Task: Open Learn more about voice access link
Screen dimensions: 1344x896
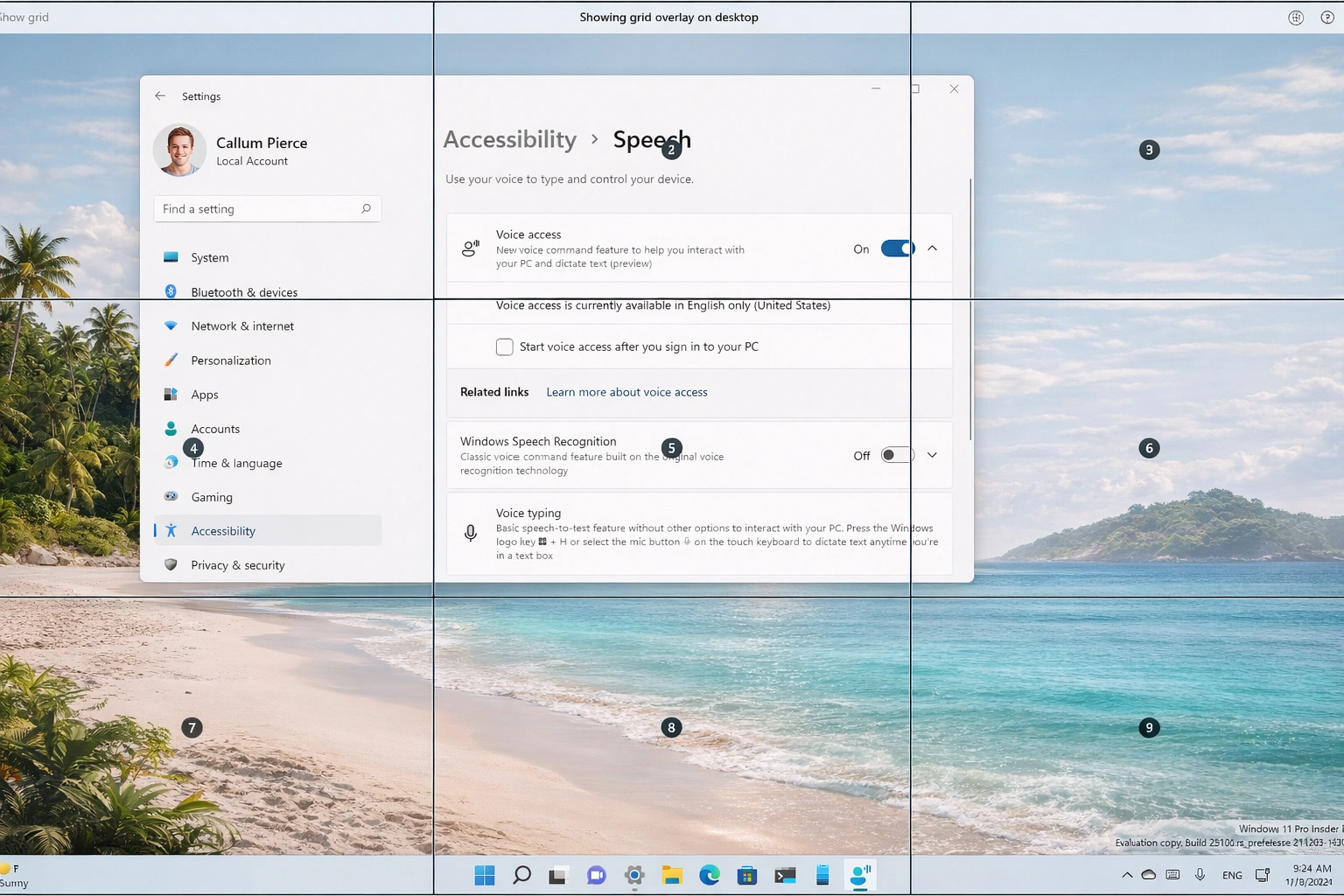Action: pyautogui.click(x=626, y=391)
